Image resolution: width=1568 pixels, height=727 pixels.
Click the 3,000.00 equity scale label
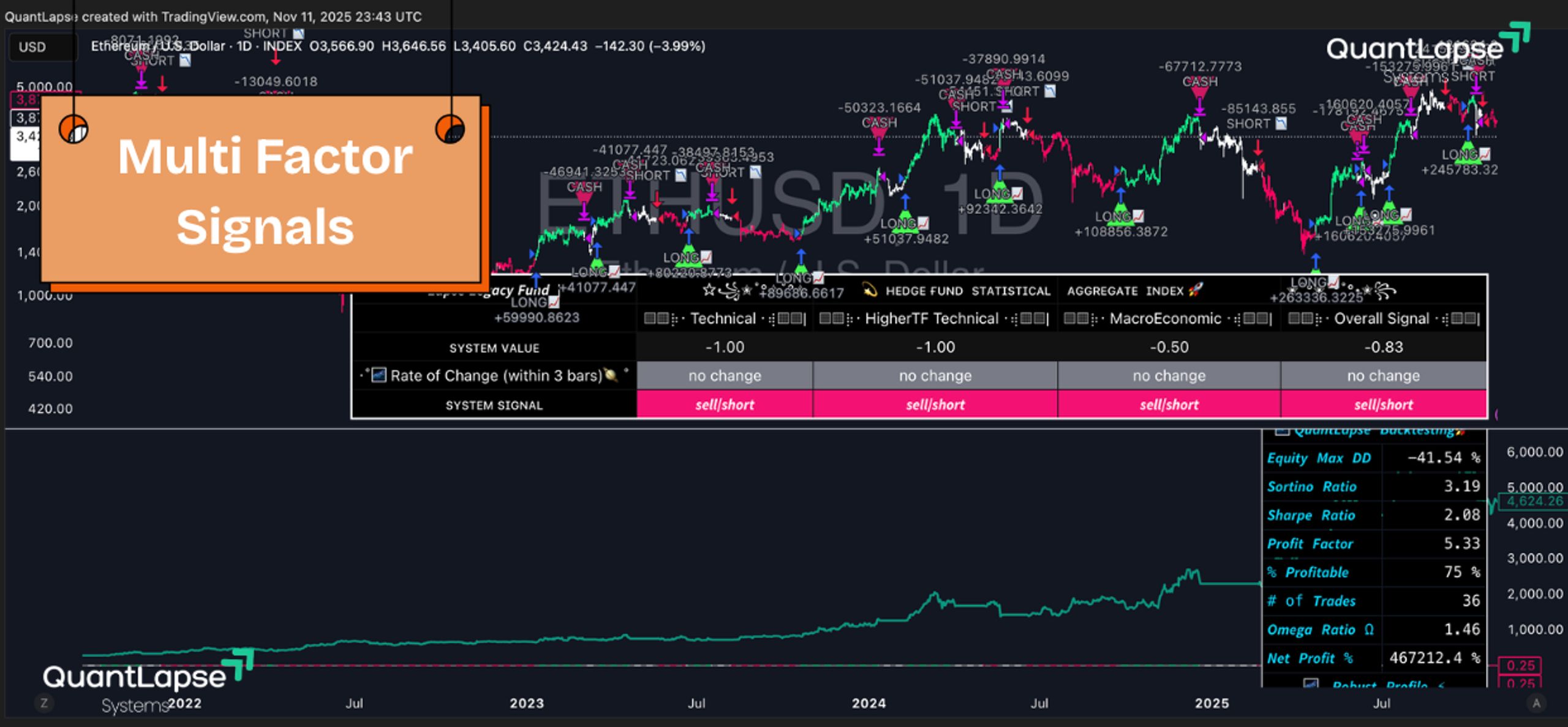tap(1534, 558)
